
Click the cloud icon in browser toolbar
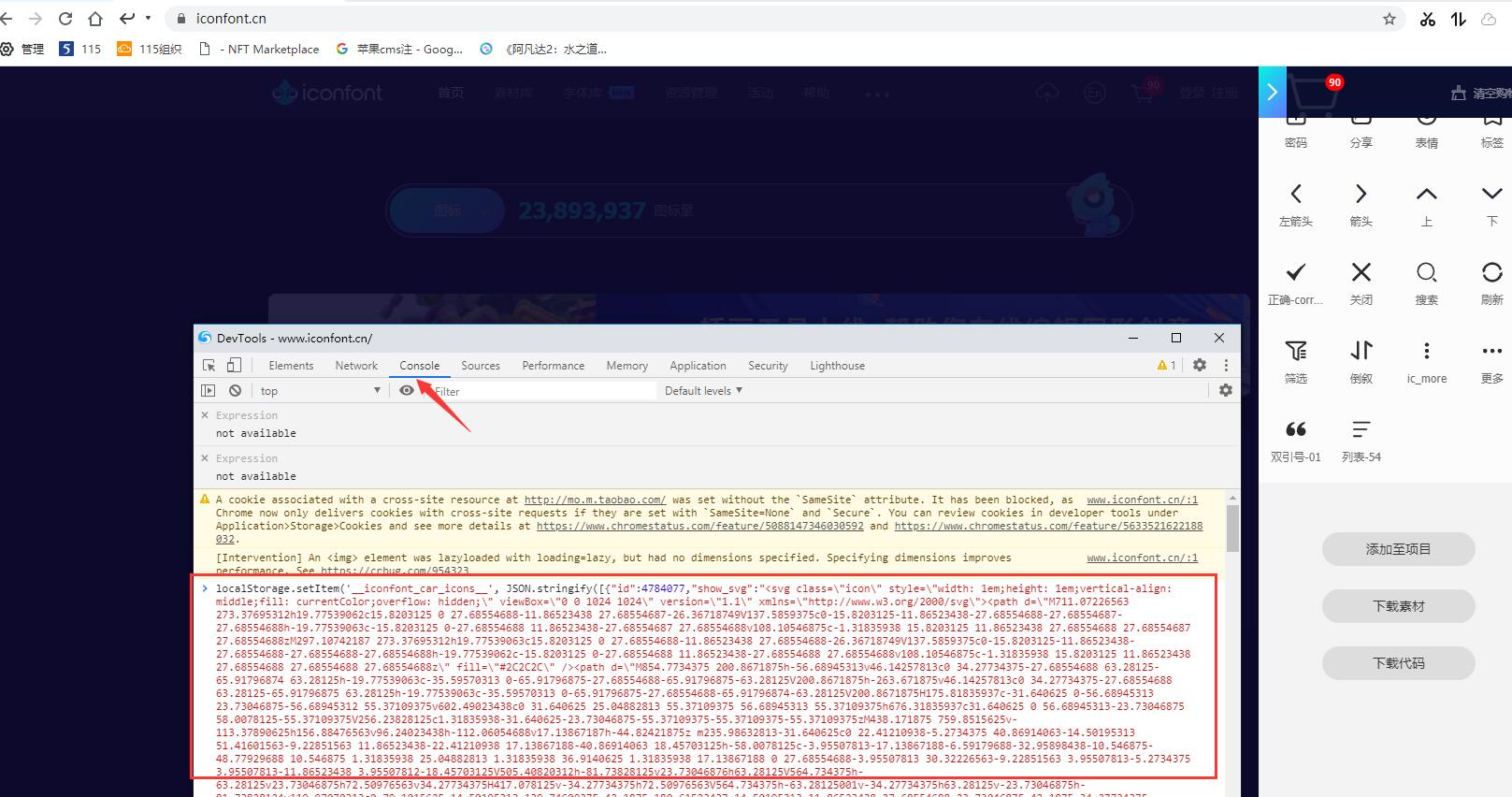click(1489, 19)
